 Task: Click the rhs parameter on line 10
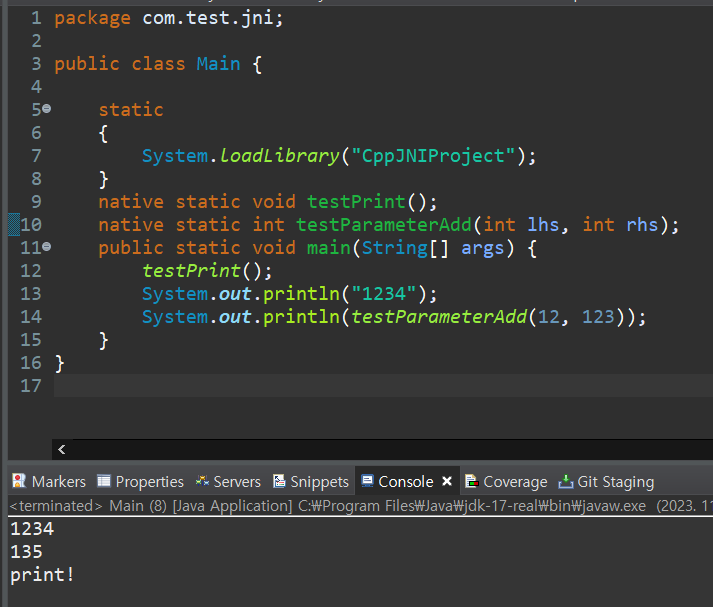click(x=642, y=225)
